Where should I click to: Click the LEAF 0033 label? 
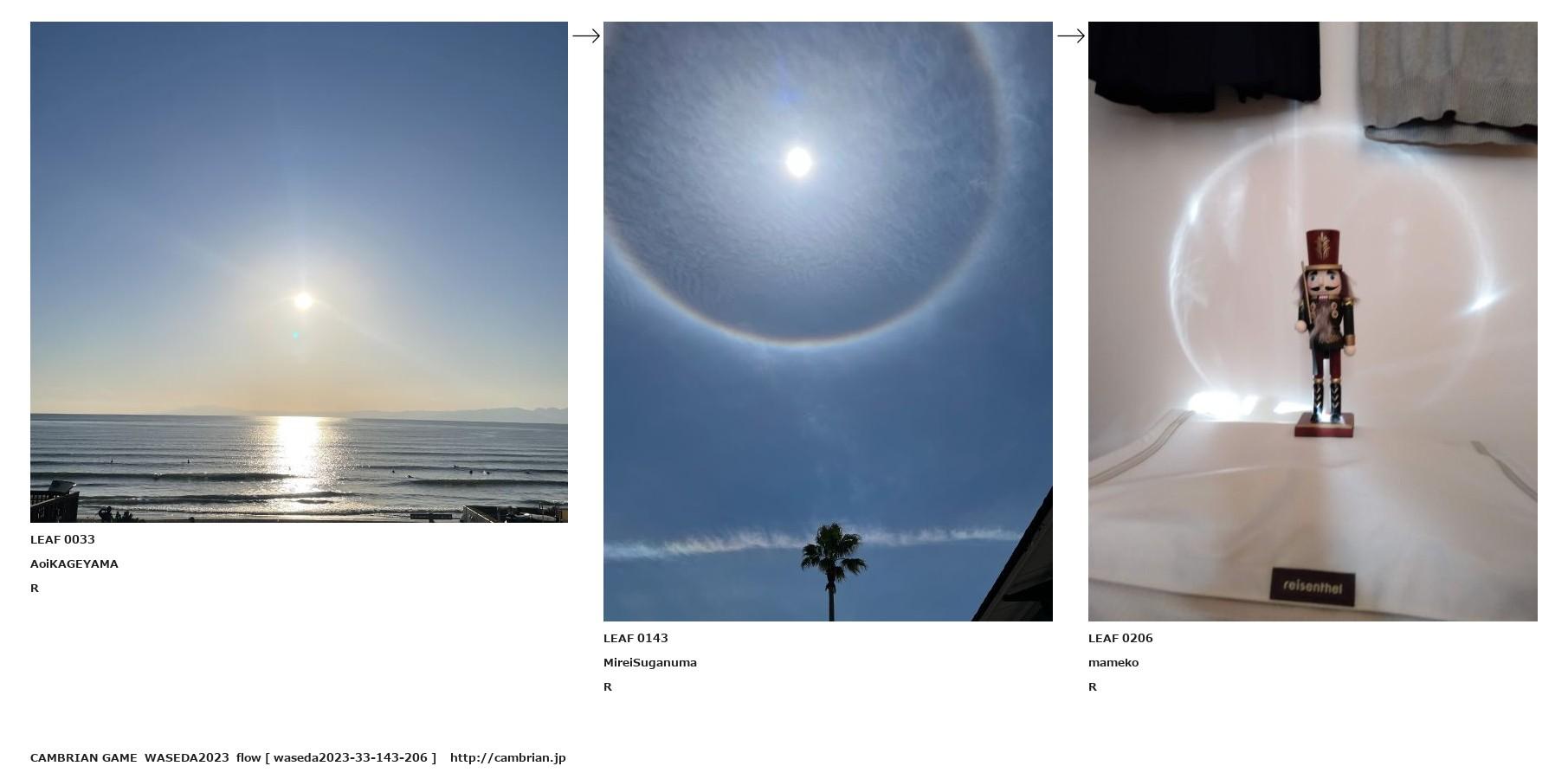[62, 539]
